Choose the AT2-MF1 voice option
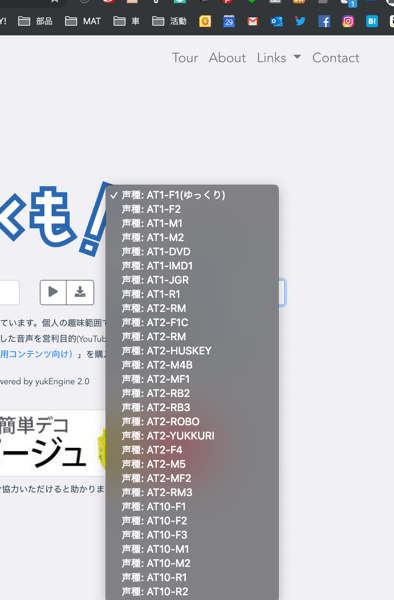 [192, 379]
